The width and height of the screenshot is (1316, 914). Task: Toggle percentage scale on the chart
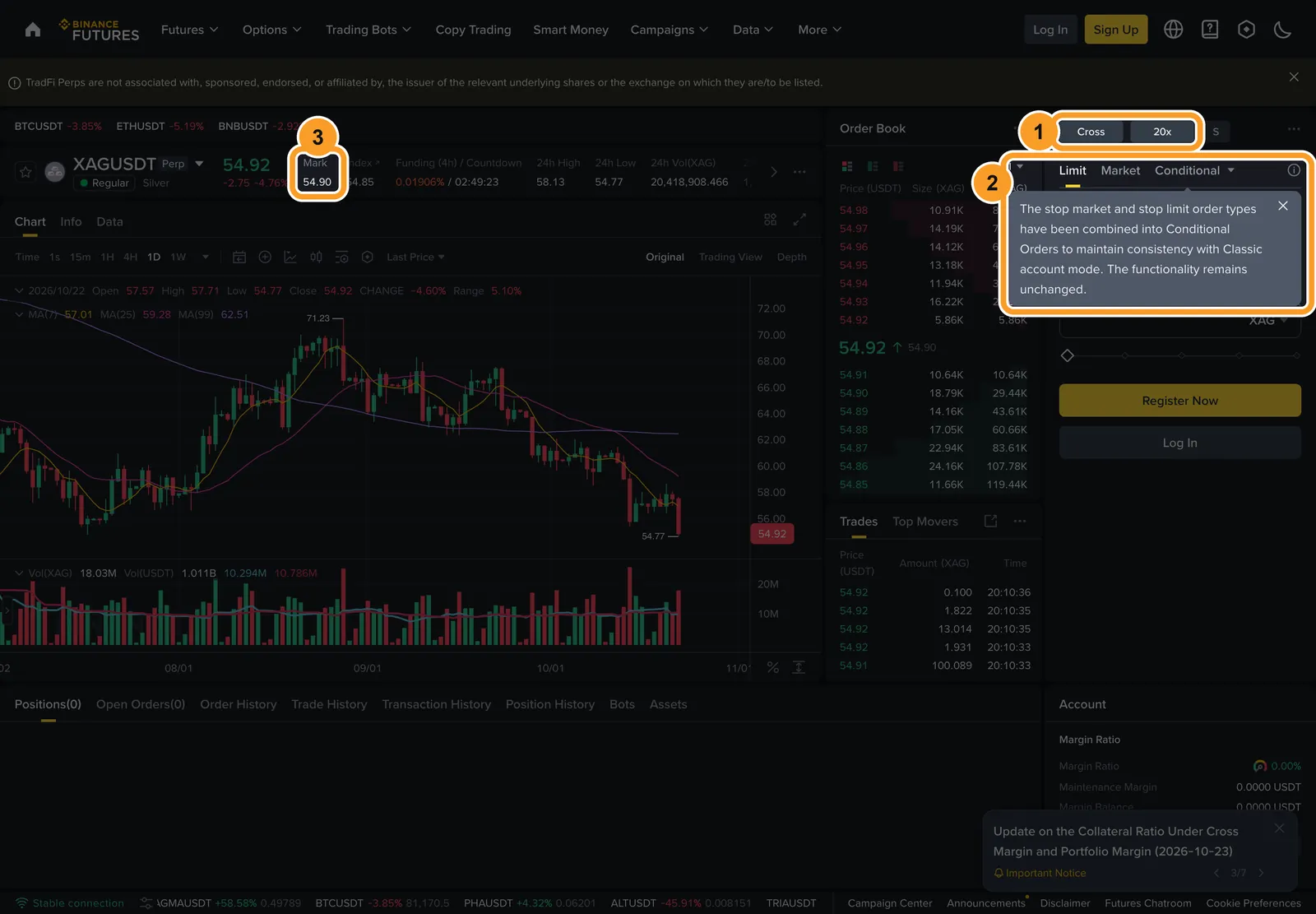click(773, 667)
